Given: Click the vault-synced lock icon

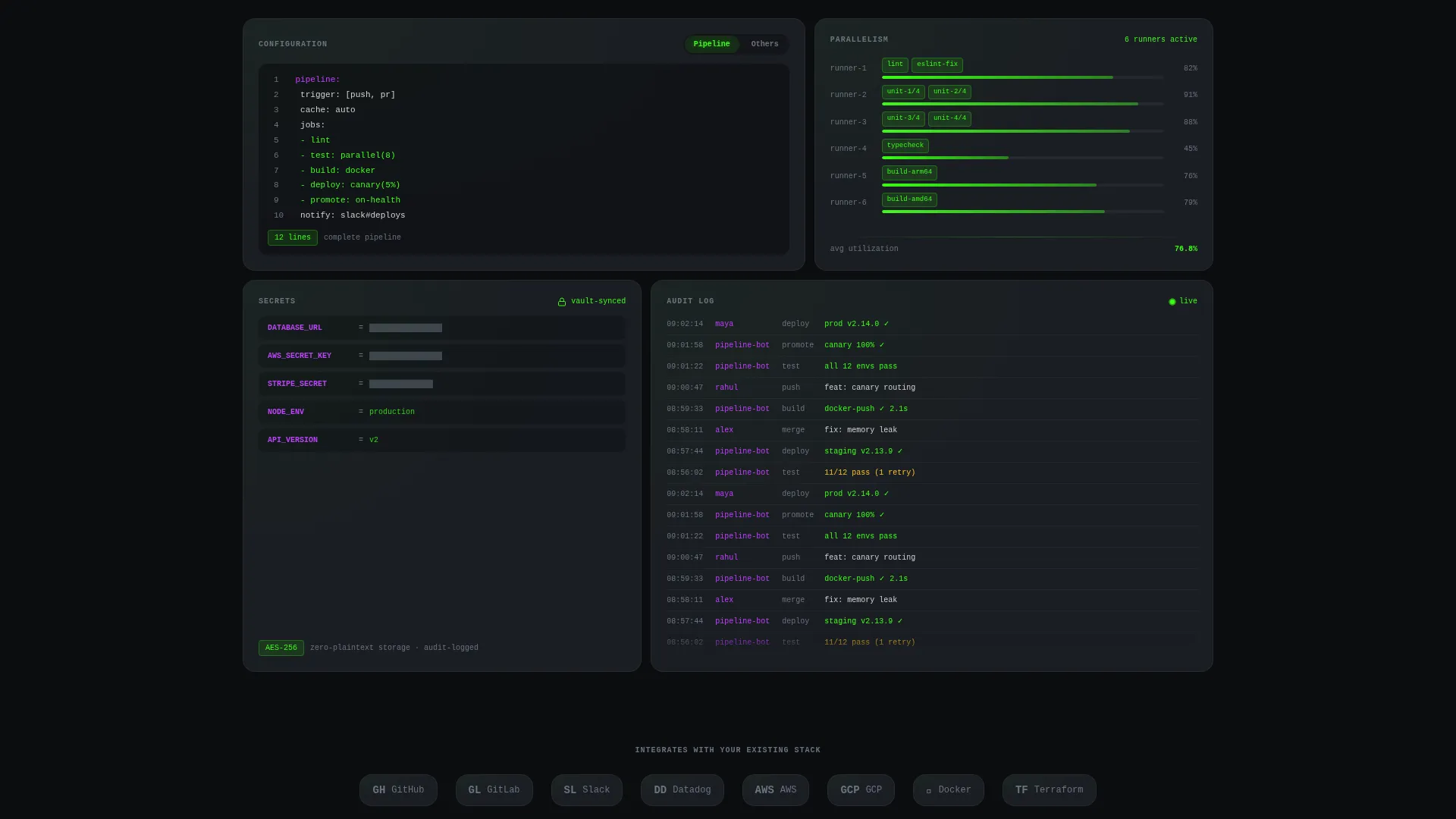Looking at the screenshot, I should pos(562,302).
